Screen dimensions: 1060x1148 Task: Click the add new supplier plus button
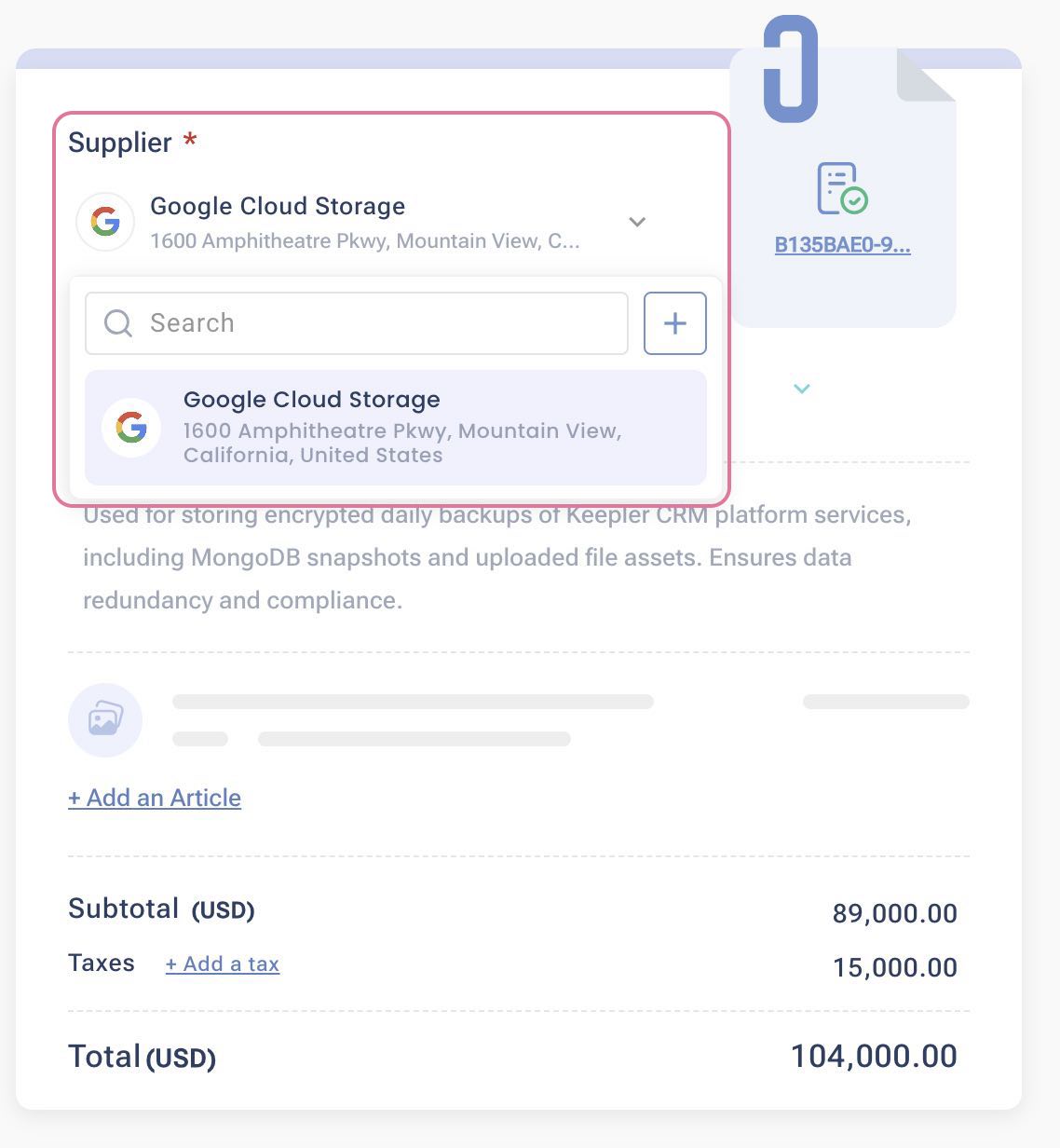tap(674, 323)
